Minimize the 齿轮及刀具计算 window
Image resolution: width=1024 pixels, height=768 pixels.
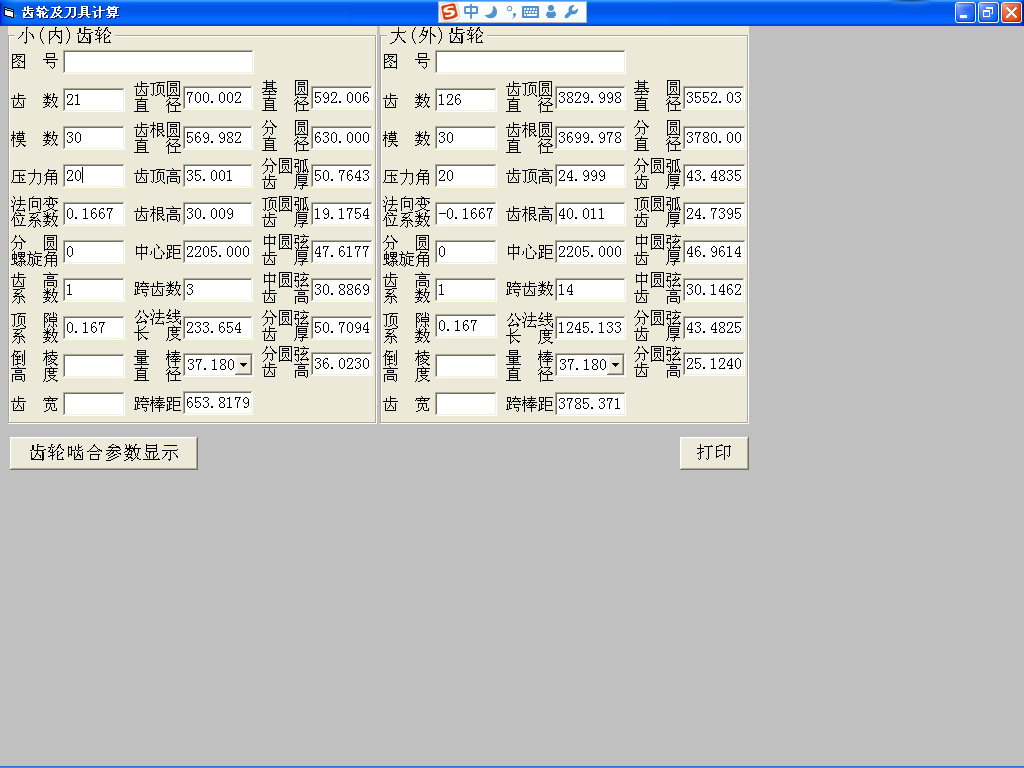pyautogui.click(x=965, y=12)
